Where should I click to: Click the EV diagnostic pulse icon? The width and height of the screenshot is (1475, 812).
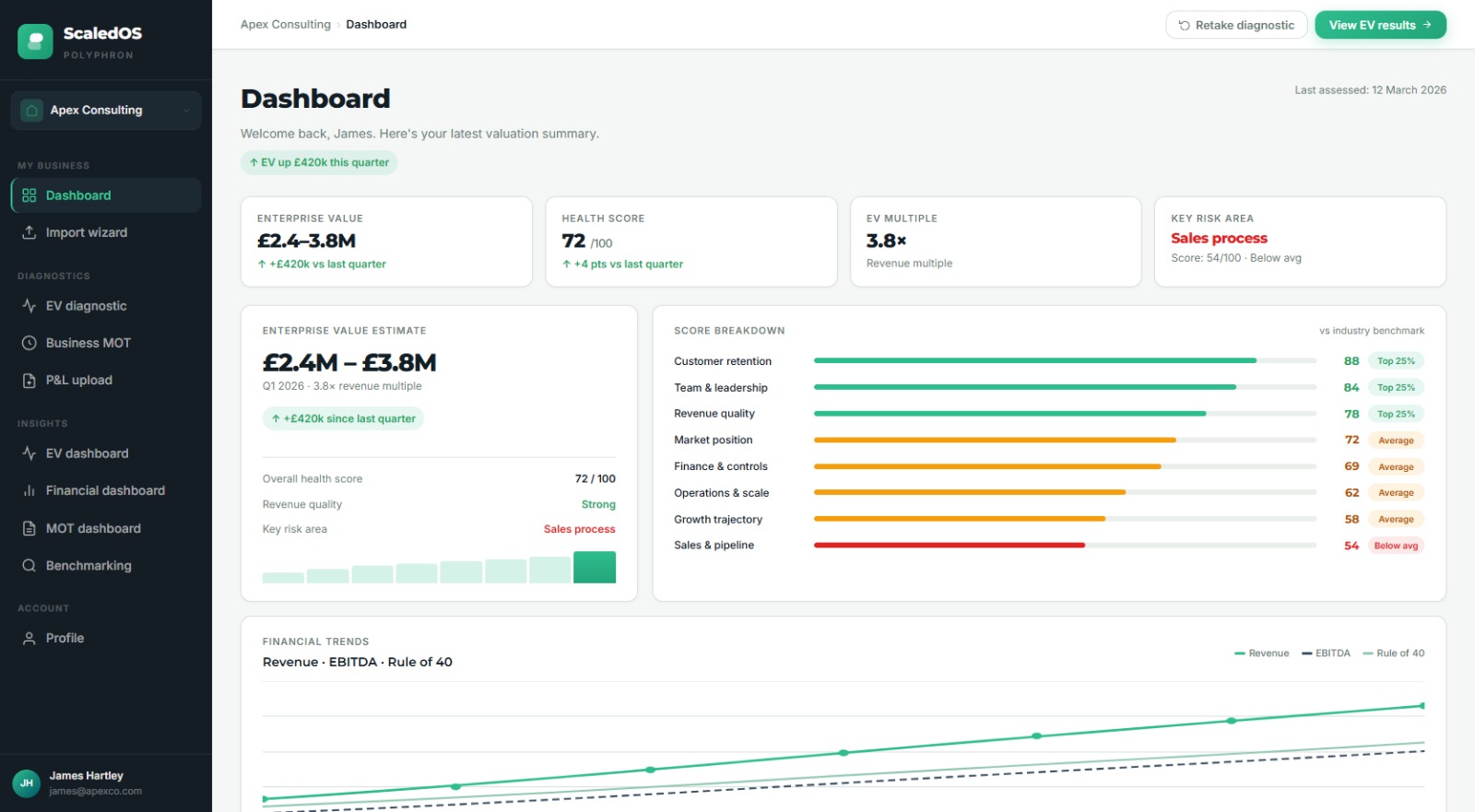click(29, 306)
